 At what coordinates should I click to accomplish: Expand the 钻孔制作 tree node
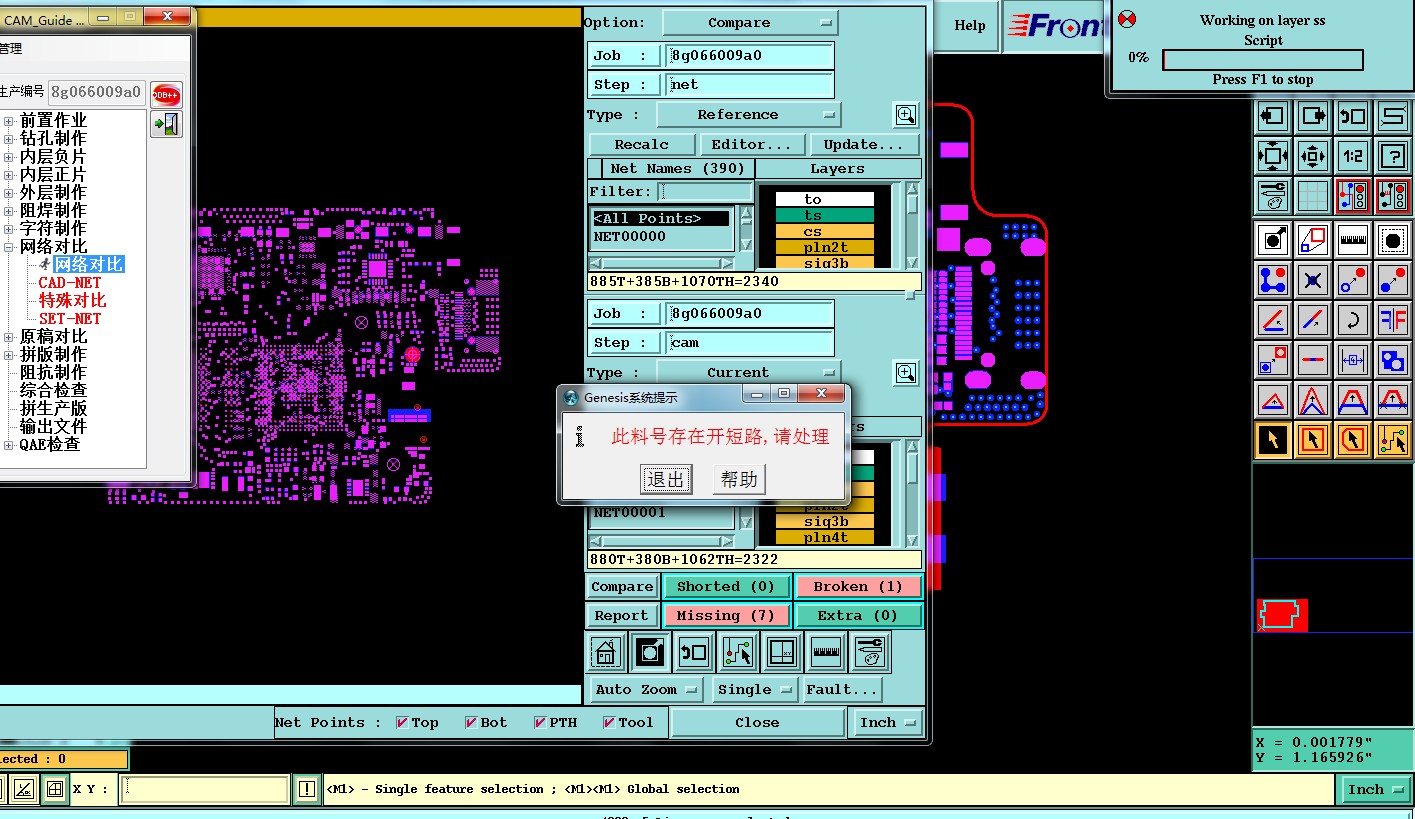click(x=9, y=139)
